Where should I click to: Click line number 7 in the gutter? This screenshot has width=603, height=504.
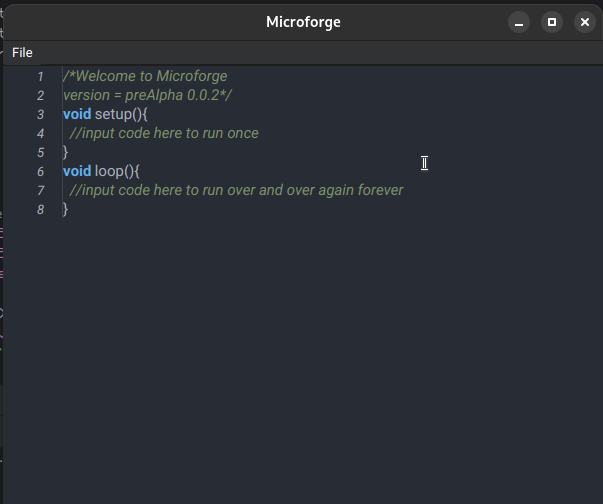click(40, 190)
